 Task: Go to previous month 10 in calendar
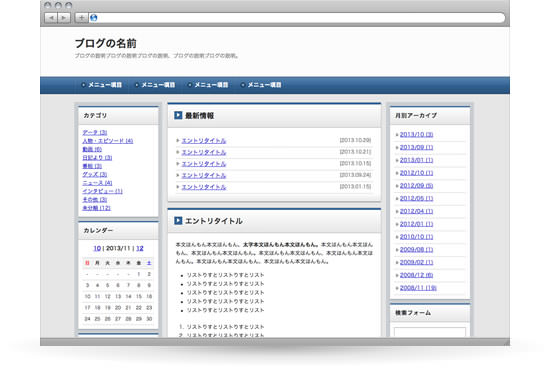(x=97, y=248)
